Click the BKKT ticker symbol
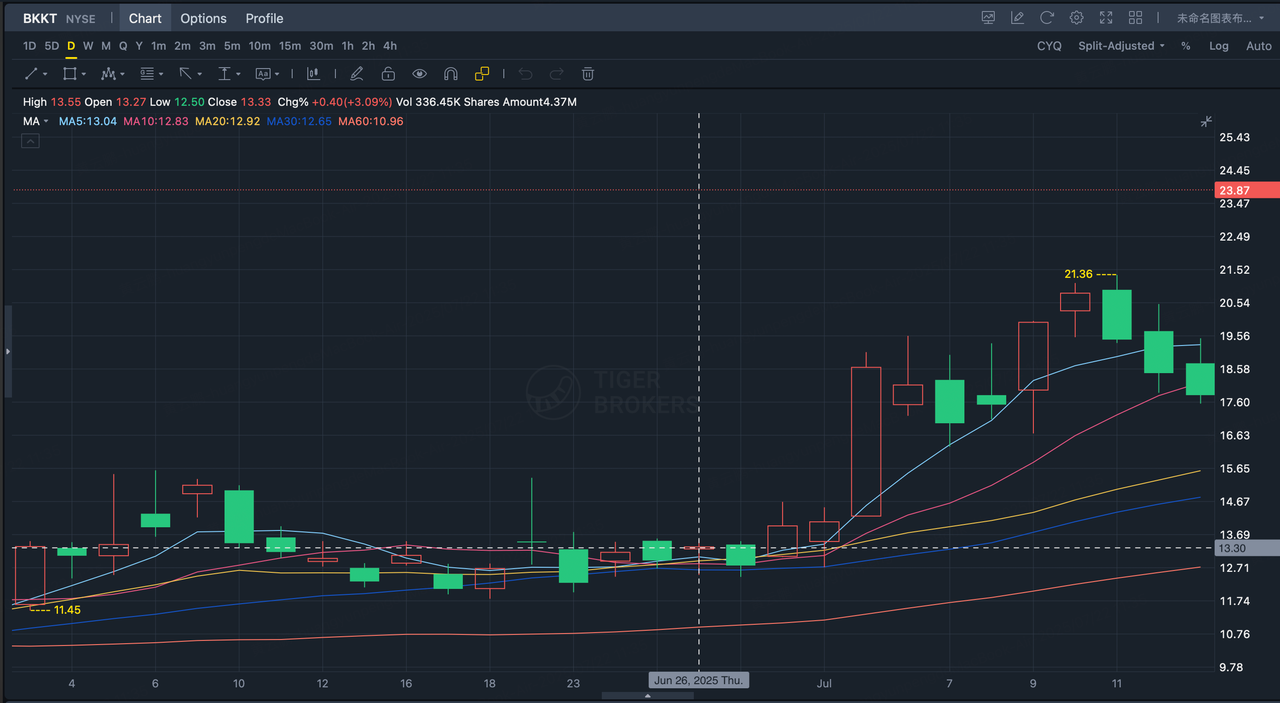The width and height of the screenshot is (1280, 703). (x=41, y=18)
